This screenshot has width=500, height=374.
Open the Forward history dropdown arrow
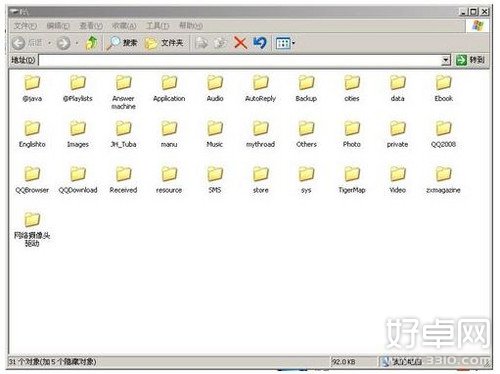[x=77, y=43]
